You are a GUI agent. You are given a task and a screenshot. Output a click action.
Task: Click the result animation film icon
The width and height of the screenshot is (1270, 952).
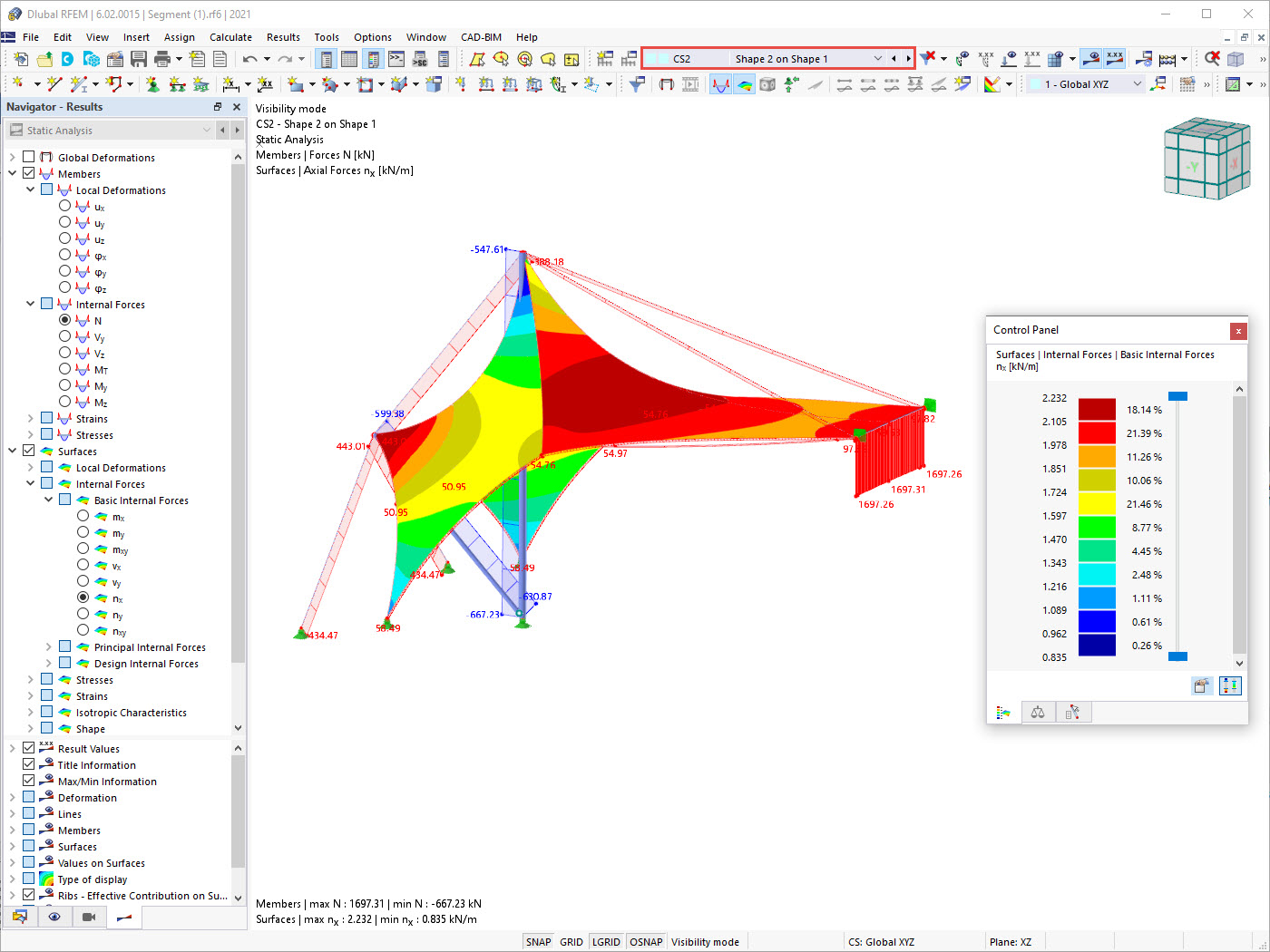tap(690, 83)
